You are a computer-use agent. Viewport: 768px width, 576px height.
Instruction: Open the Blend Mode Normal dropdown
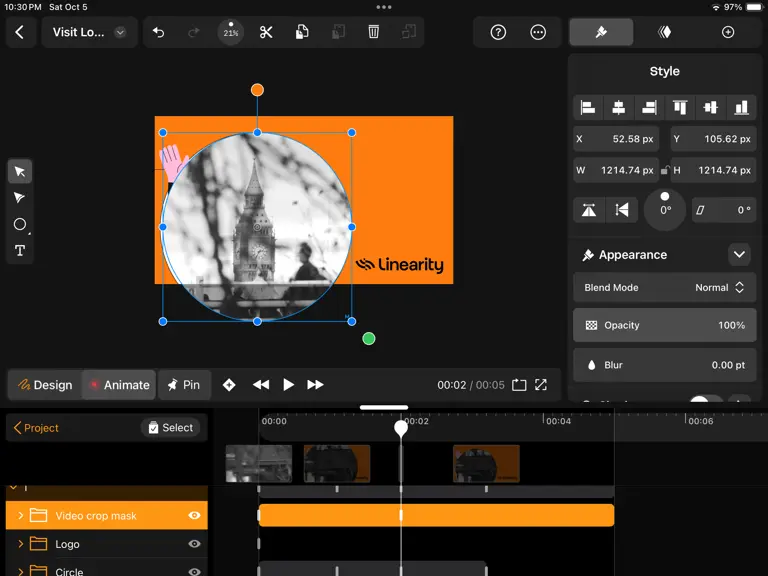(665, 288)
